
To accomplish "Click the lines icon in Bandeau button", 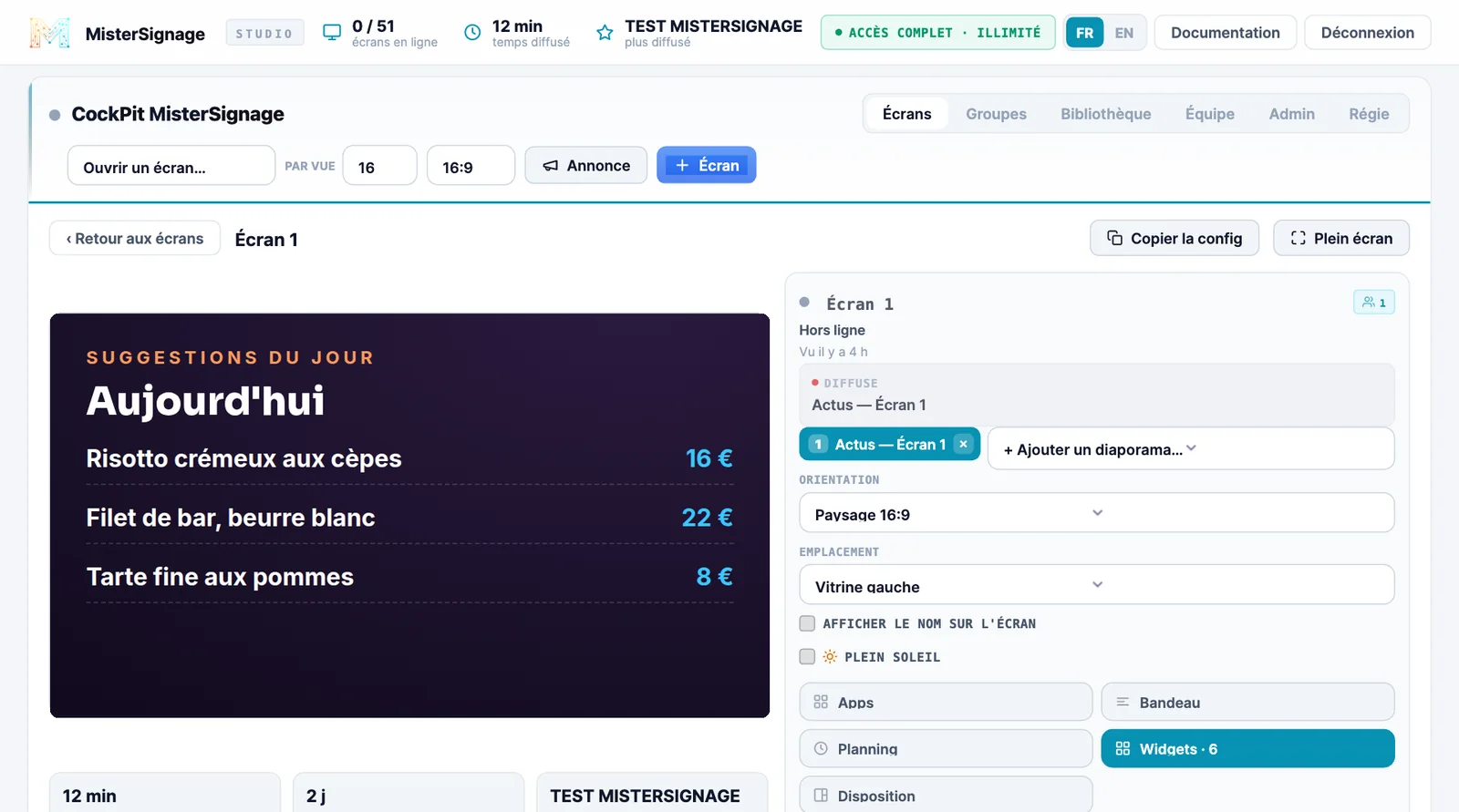I will tap(1123, 702).
